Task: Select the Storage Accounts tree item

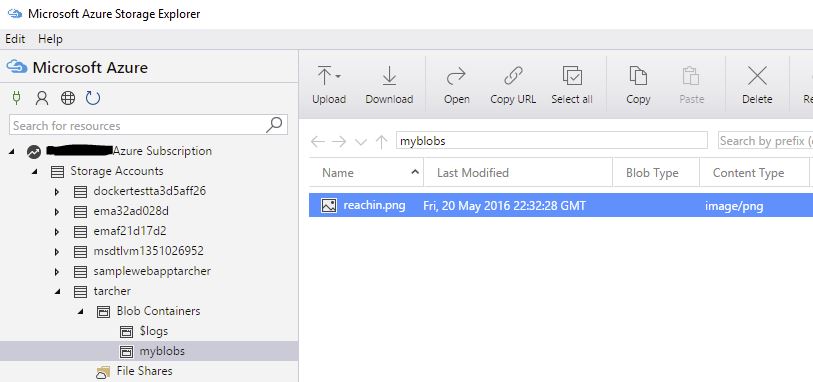Action: pyautogui.click(x=117, y=171)
